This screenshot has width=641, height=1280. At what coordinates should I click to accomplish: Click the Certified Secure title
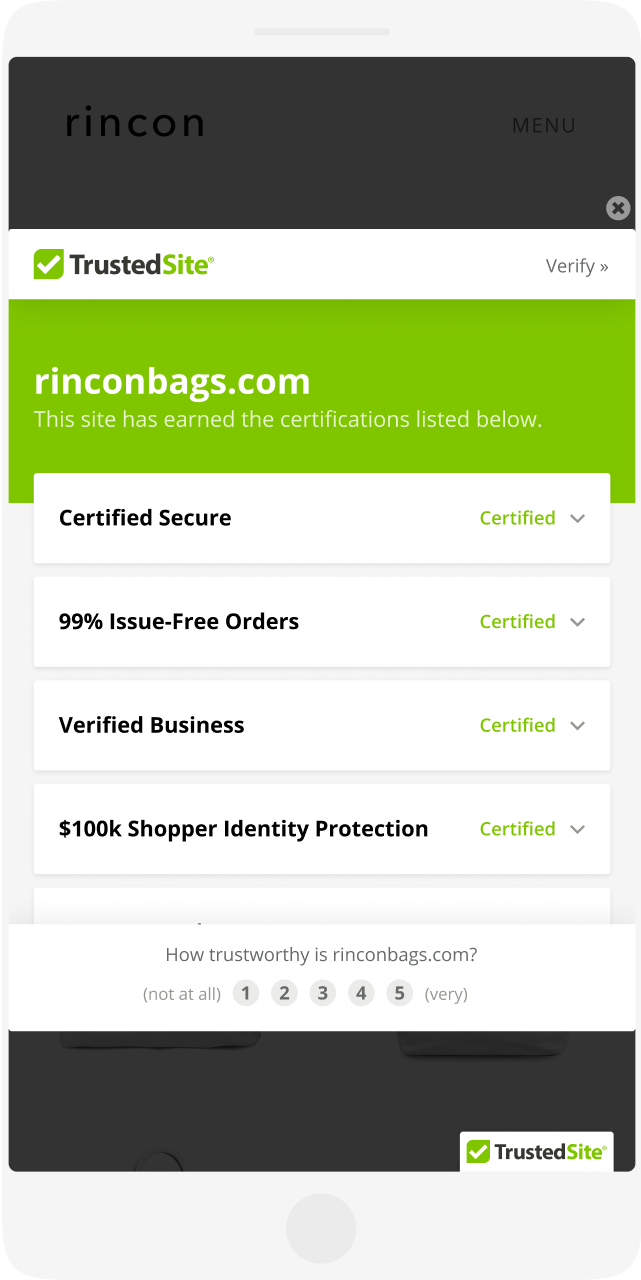145,518
